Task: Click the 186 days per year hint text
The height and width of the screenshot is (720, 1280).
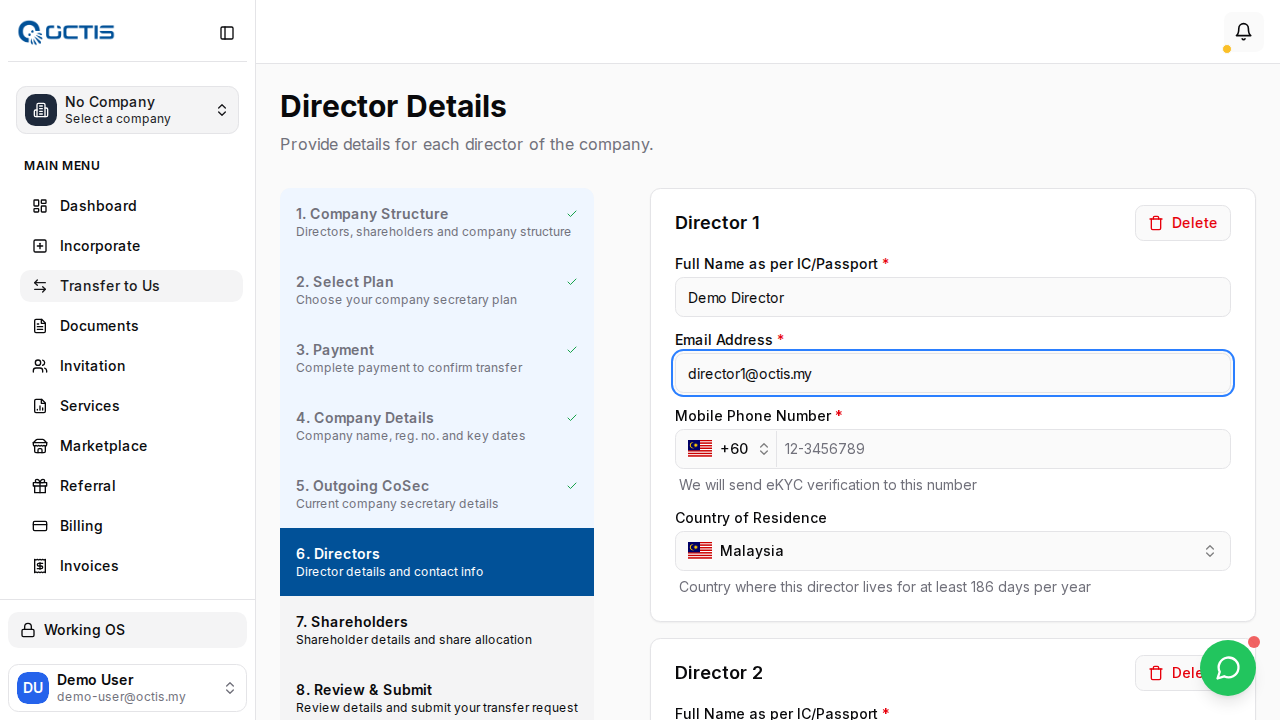Action: tap(885, 587)
